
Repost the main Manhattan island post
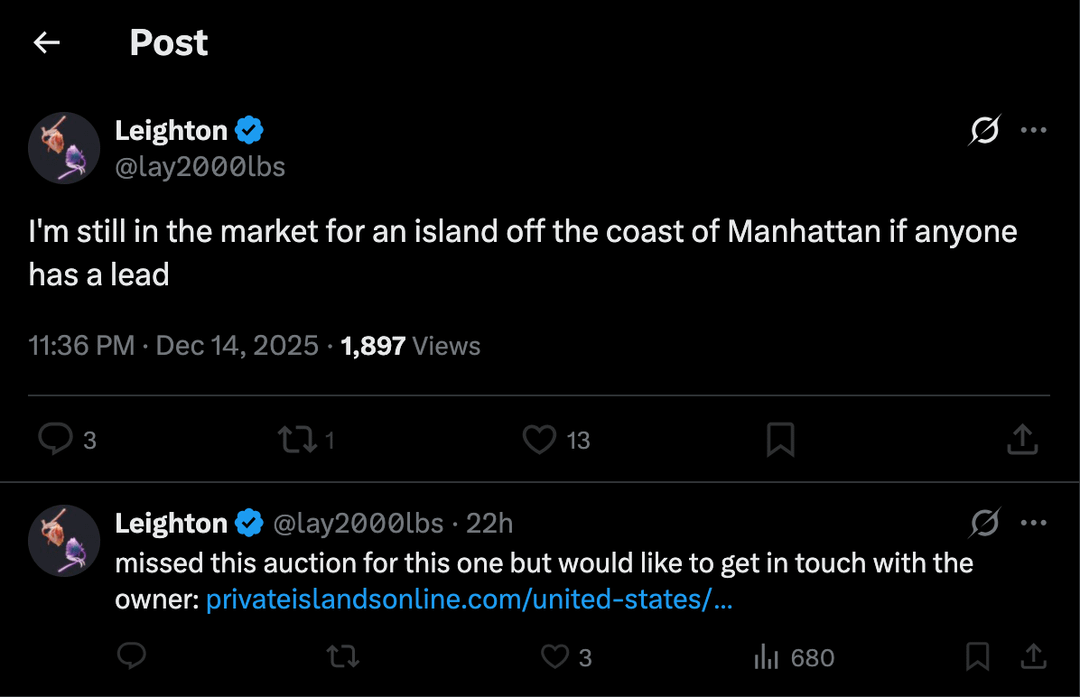point(295,439)
